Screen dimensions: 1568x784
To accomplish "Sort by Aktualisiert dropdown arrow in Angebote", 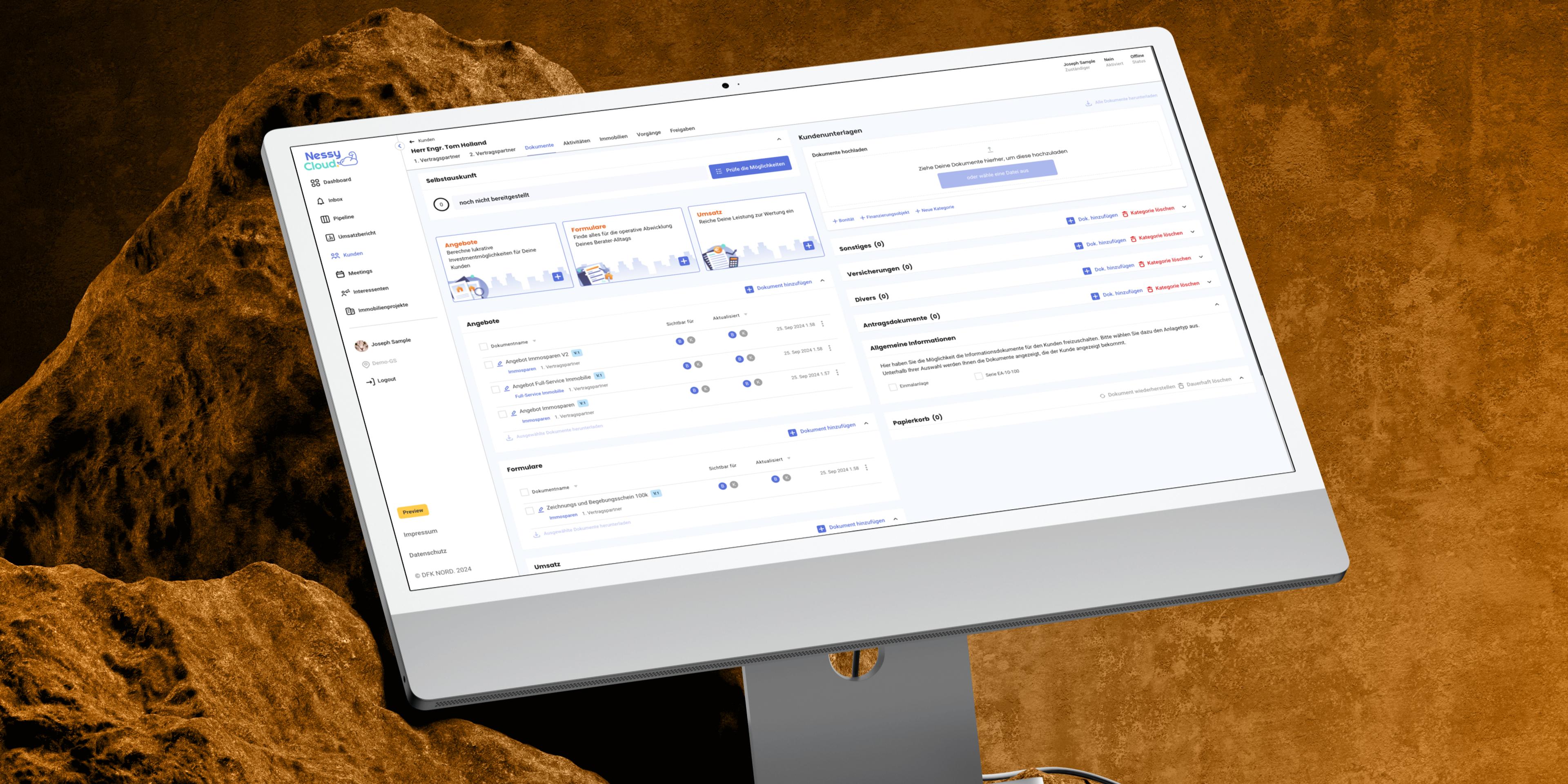I will 746,314.
